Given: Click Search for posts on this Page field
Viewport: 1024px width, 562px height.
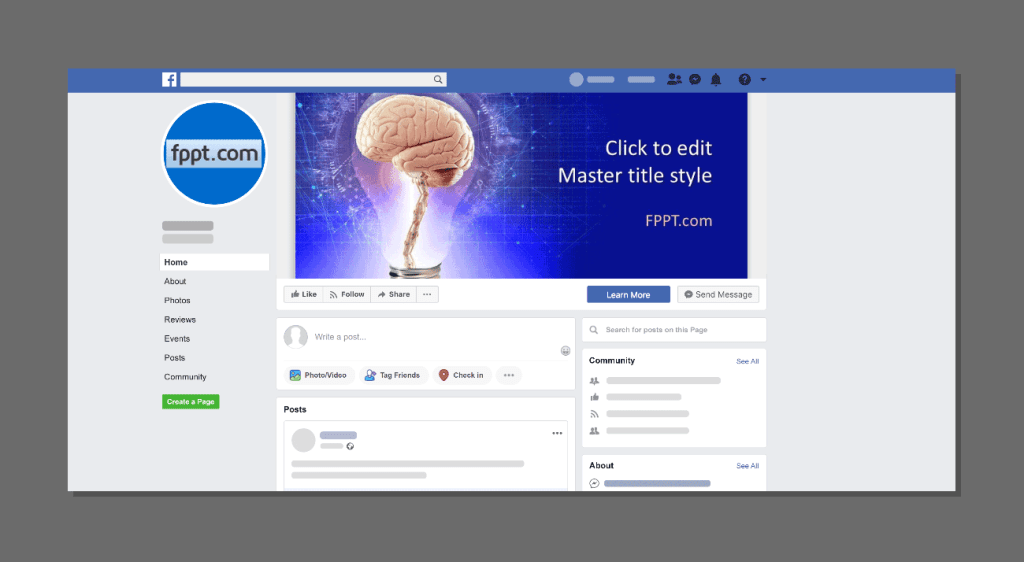Looking at the screenshot, I should click(673, 330).
